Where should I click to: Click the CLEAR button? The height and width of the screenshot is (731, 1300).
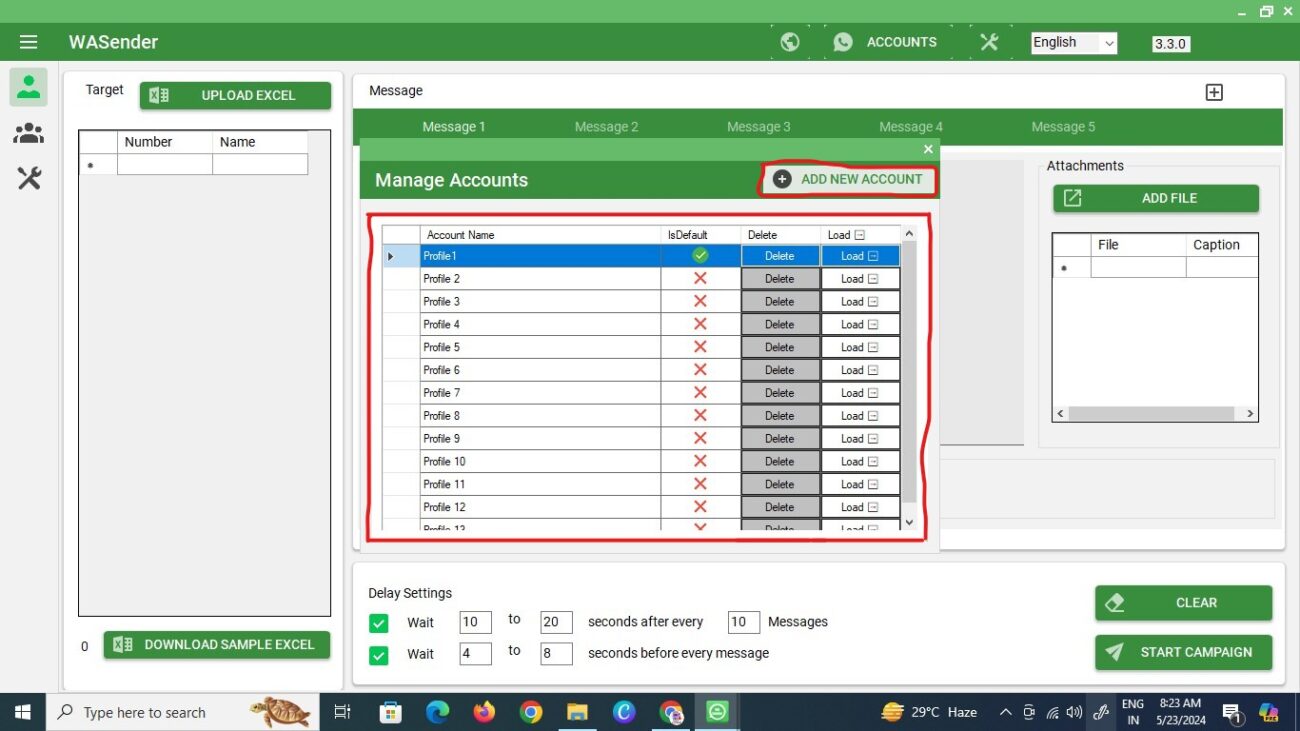pos(1184,603)
